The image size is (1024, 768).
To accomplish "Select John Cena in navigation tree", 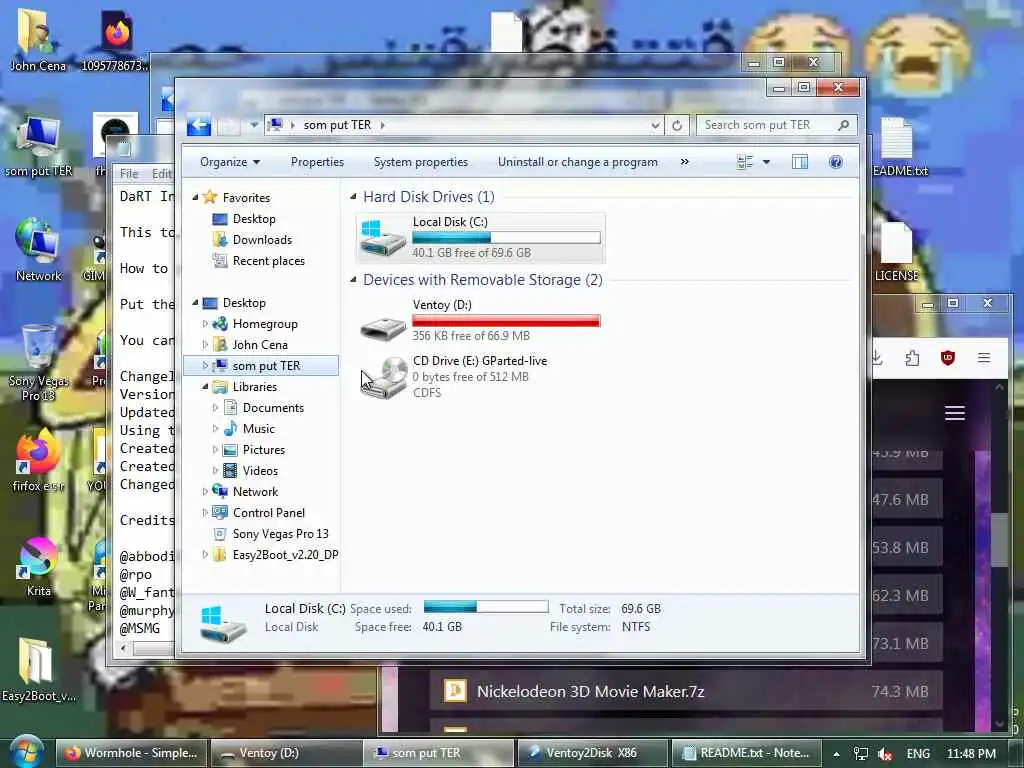I will pos(259,345).
